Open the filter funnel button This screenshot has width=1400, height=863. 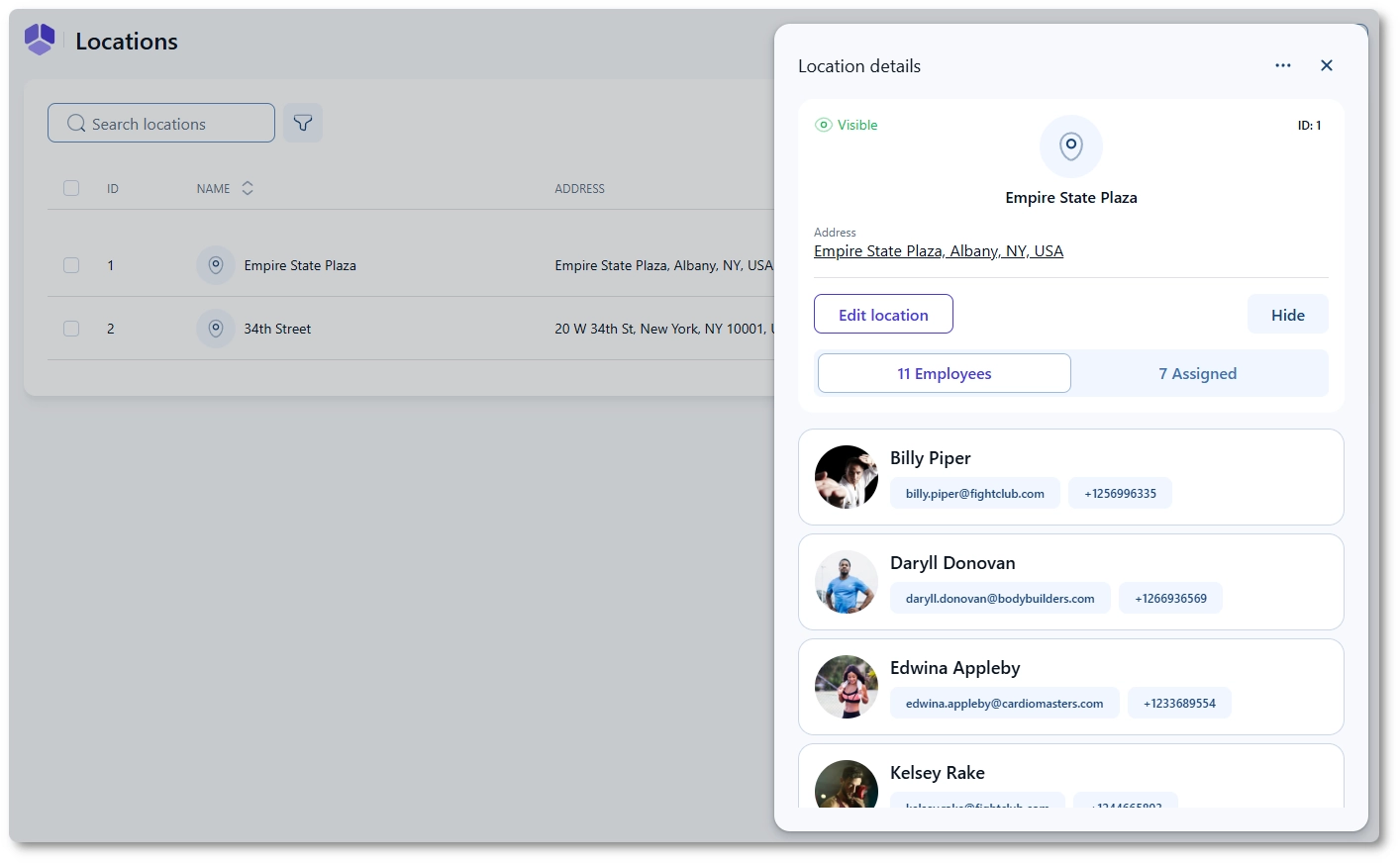303,123
